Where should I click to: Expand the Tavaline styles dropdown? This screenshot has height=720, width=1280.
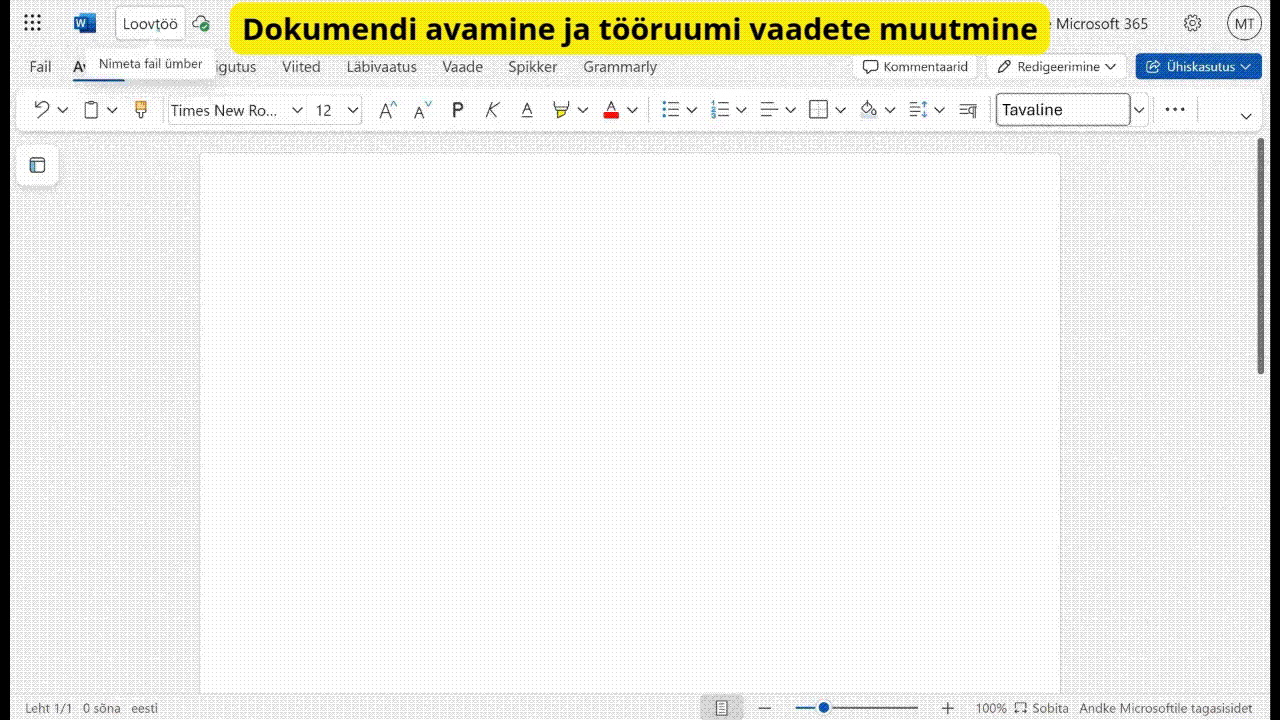point(1138,110)
